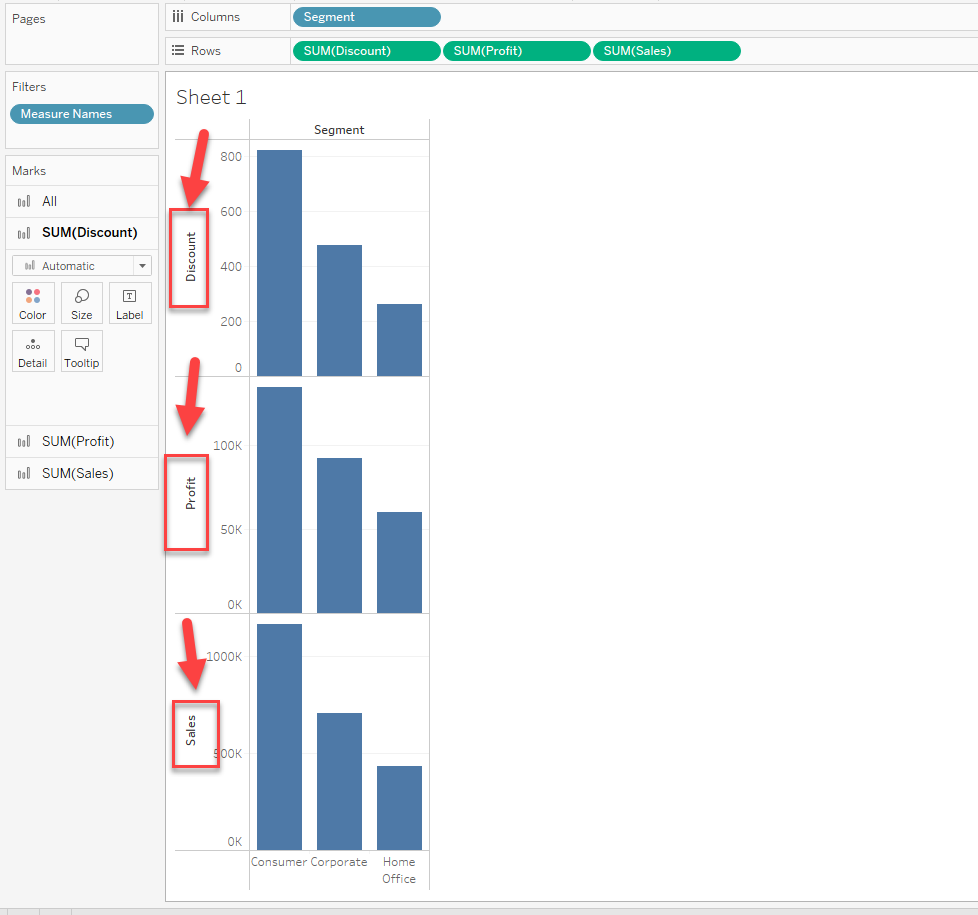Click the SUM(Discount) pill on Rows
Viewport: 978px width, 915px height.
pyautogui.click(x=366, y=51)
